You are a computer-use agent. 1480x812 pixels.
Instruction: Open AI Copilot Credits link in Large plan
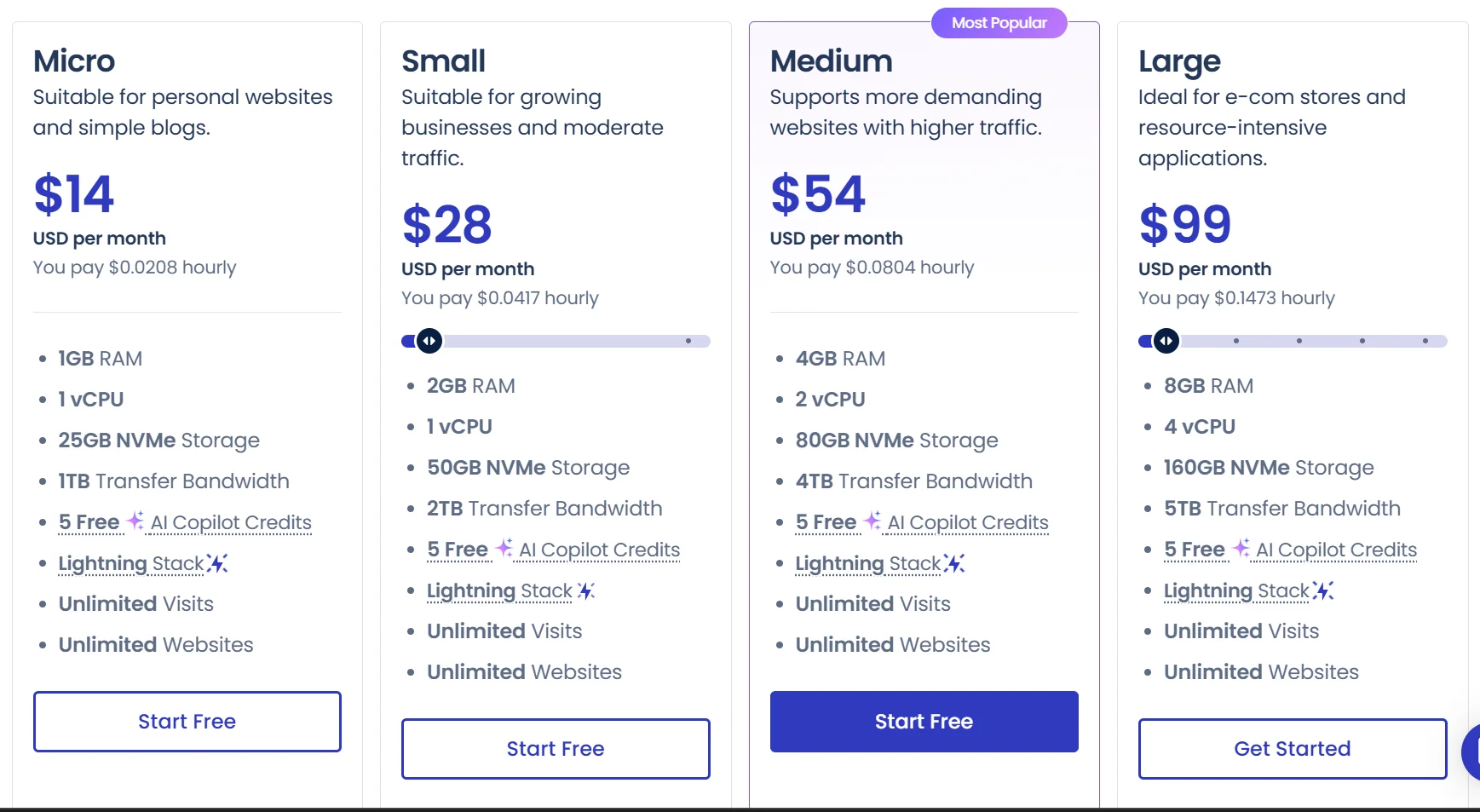(x=1335, y=550)
